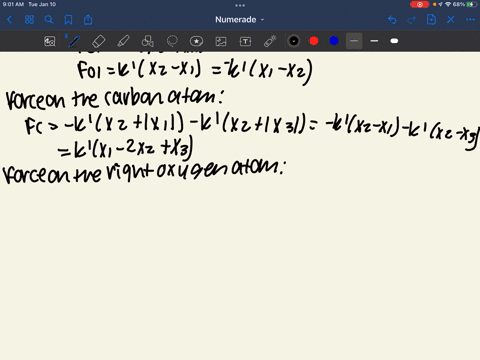The image size is (480, 360).
Task: Choose the black pen color
Action: click(294, 41)
